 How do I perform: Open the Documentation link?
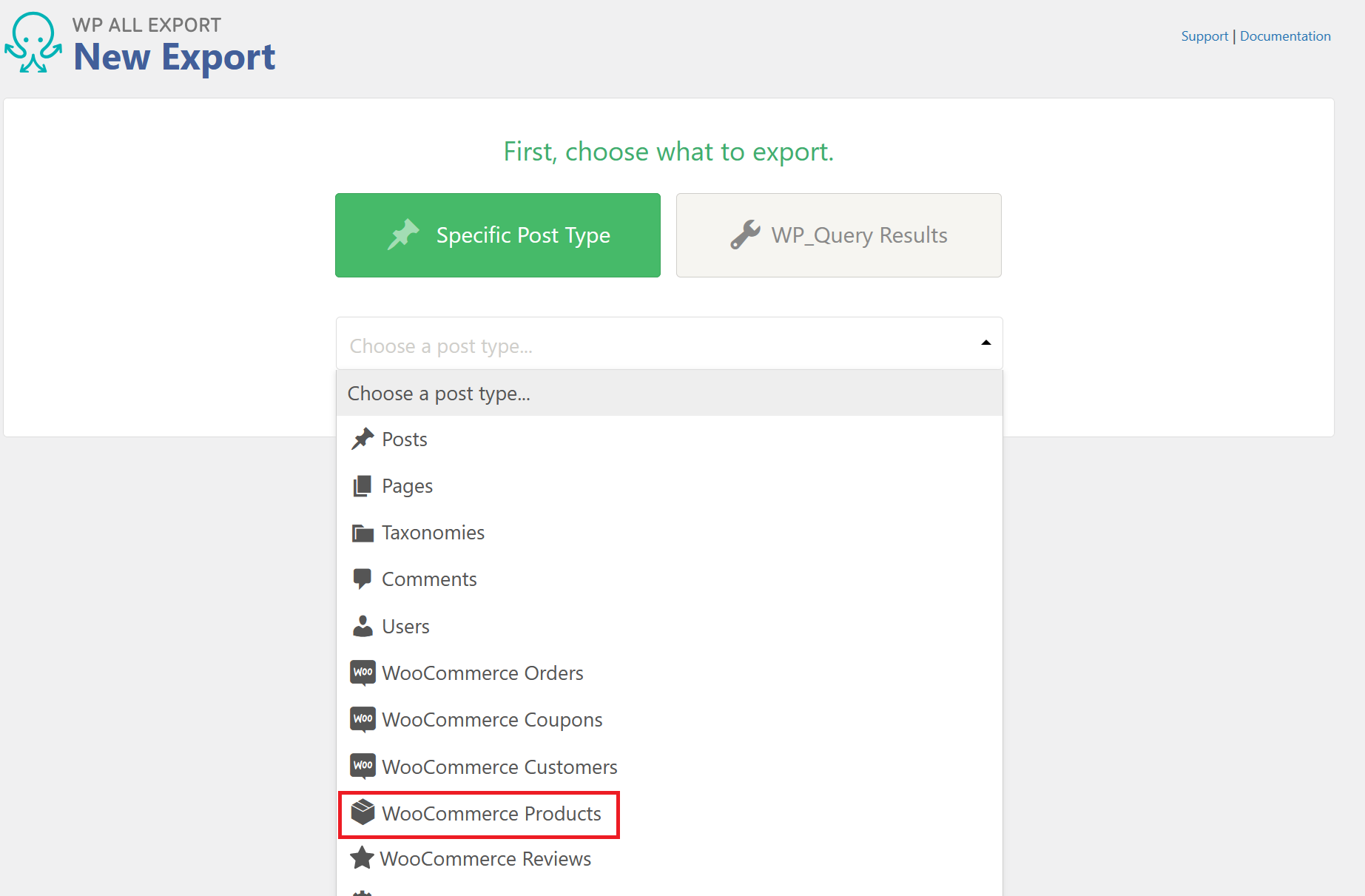(x=1285, y=36)
